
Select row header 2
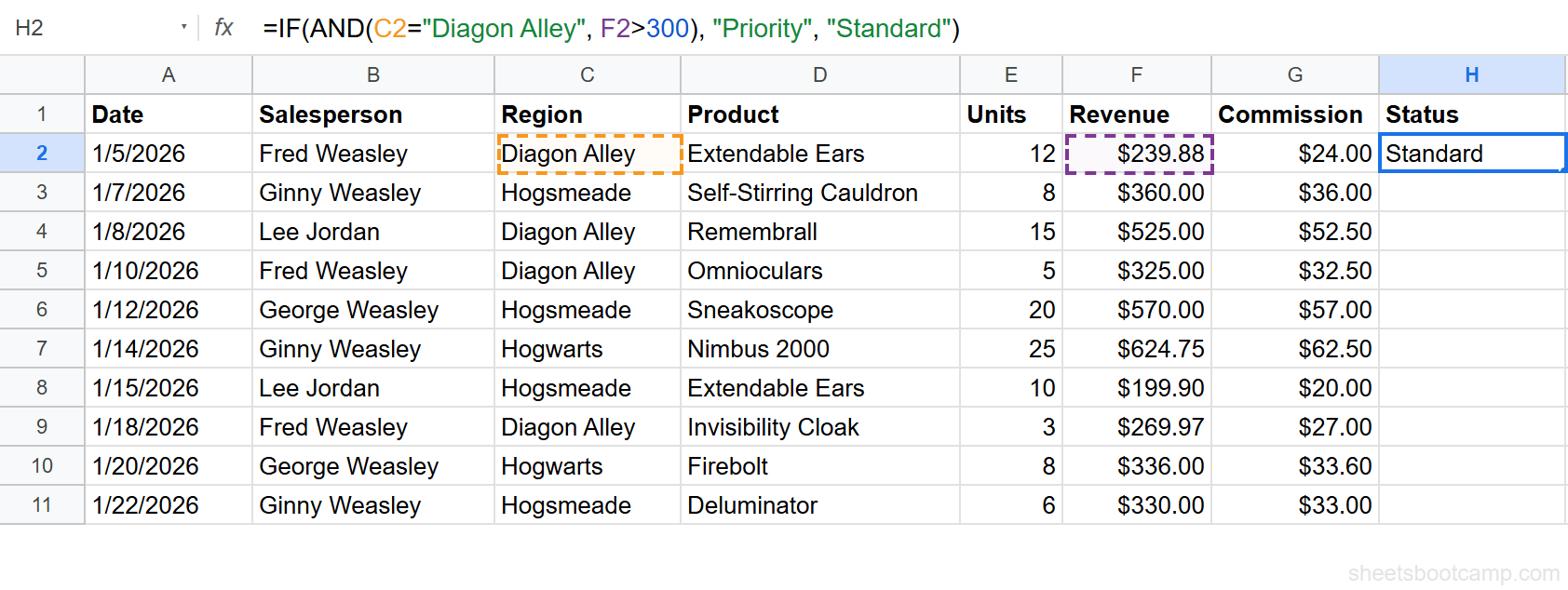point(42,153)
